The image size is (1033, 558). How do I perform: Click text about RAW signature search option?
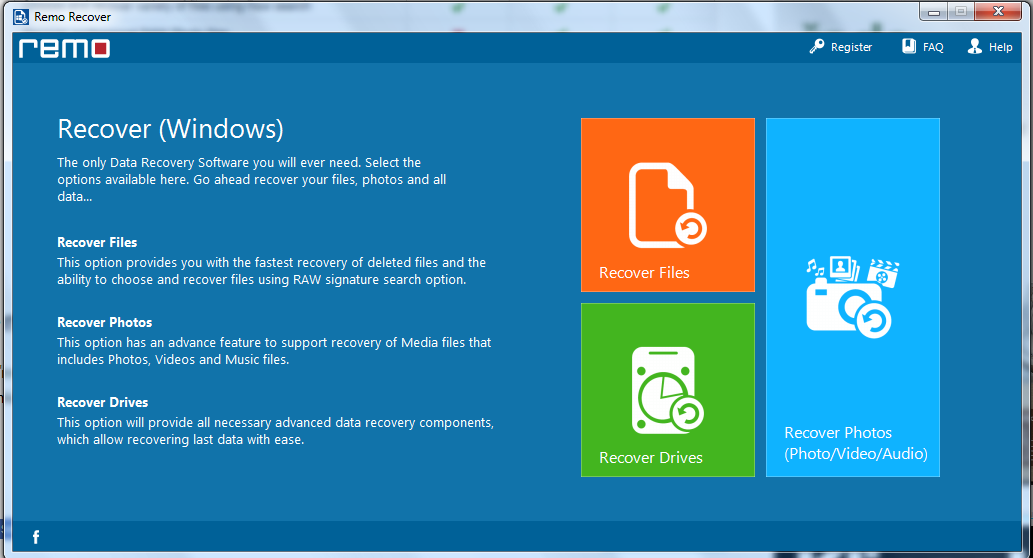pyautogui.click(x=271, y=271)
